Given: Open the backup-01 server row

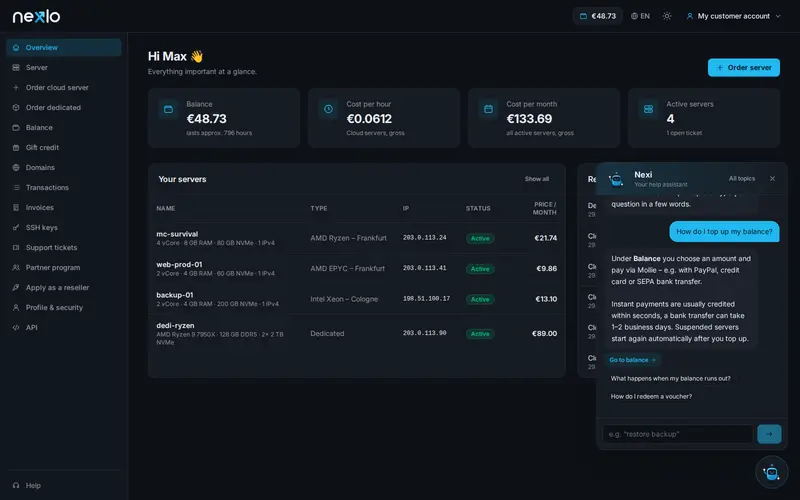Looking at the screenshot, I should 357,299.
